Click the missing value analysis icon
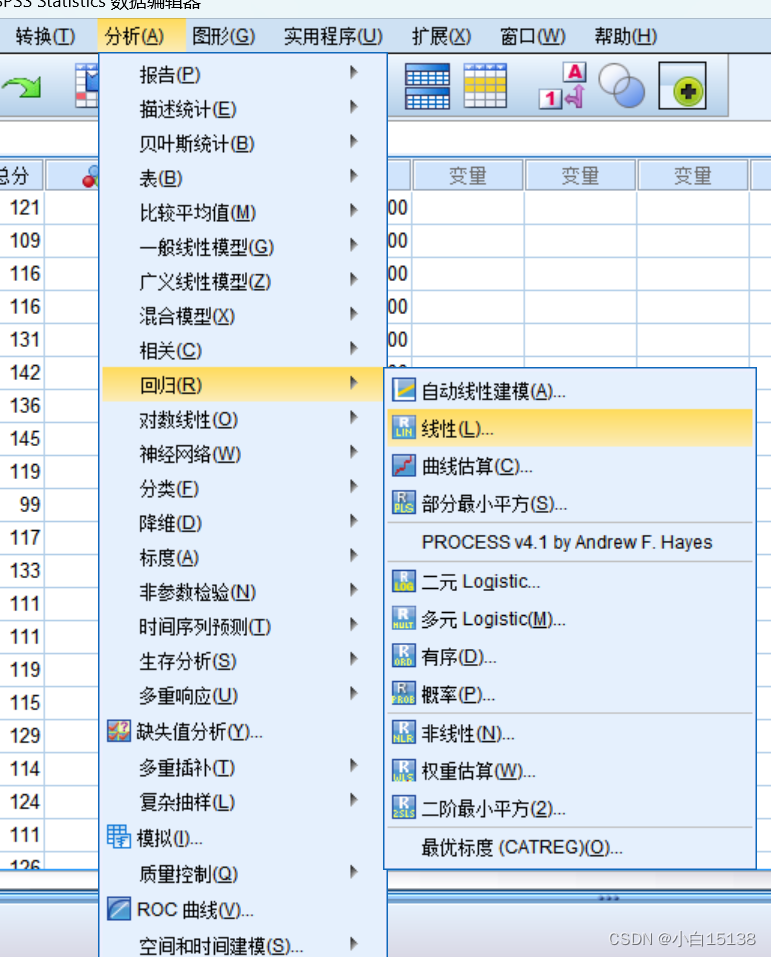The width and height of the screenshot is (771, 957). (x=119, y=731)
